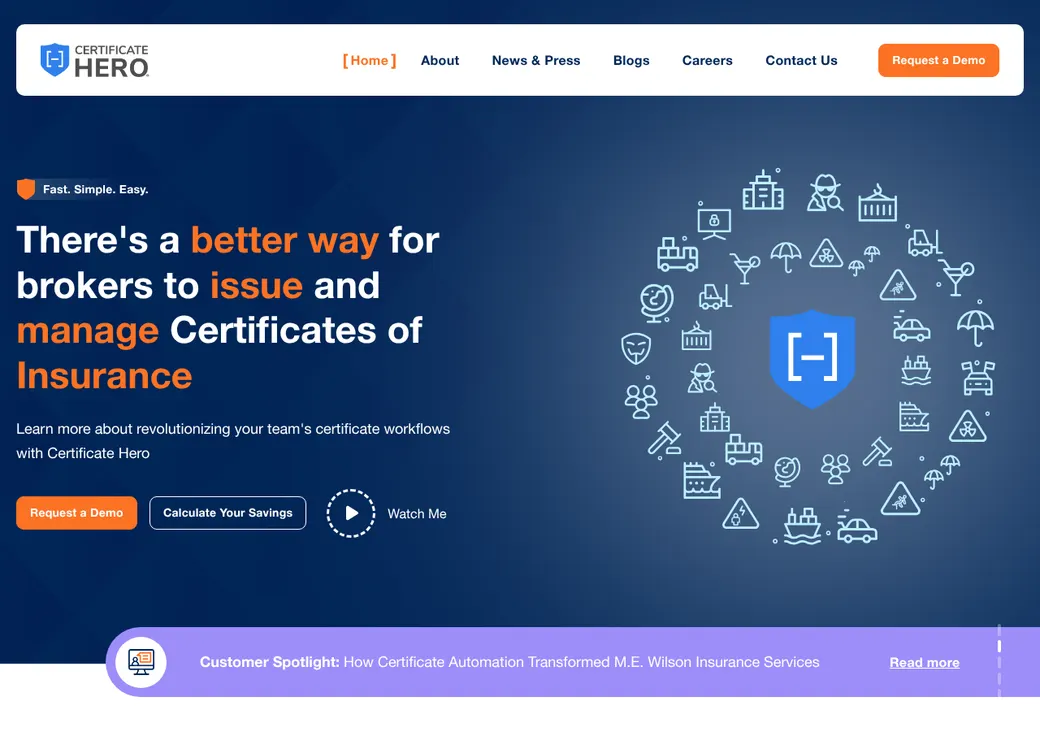Open the Home menu item
1040x731 pixels.
[x=369, y=60]
